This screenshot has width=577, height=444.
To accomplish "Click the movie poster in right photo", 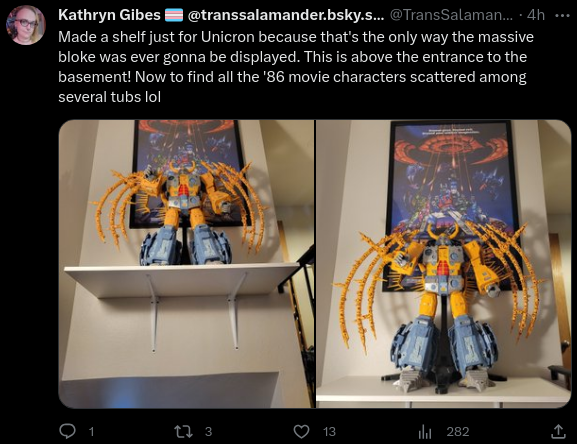I will pyautogui.click(x=452, y=191).
